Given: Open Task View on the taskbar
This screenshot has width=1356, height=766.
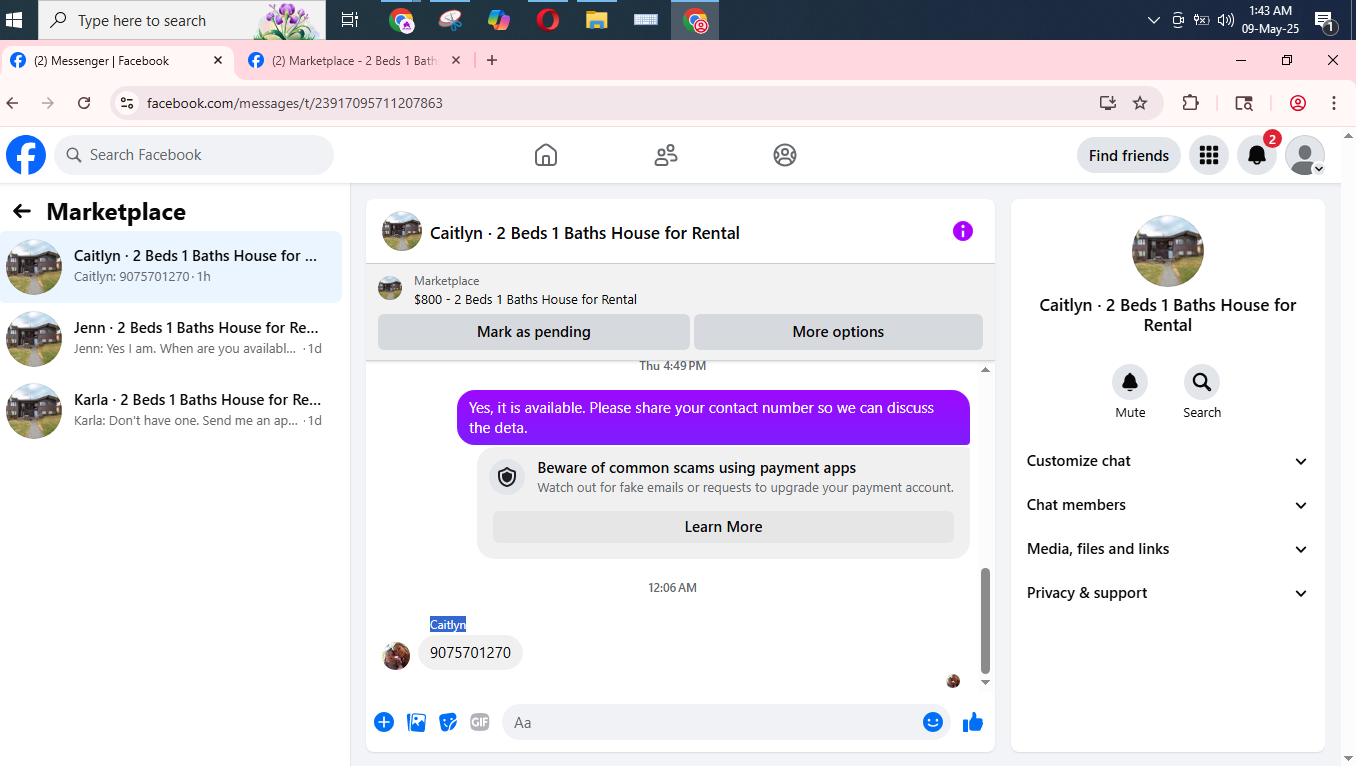Looking at the screenshot, I should coord(349,20).
